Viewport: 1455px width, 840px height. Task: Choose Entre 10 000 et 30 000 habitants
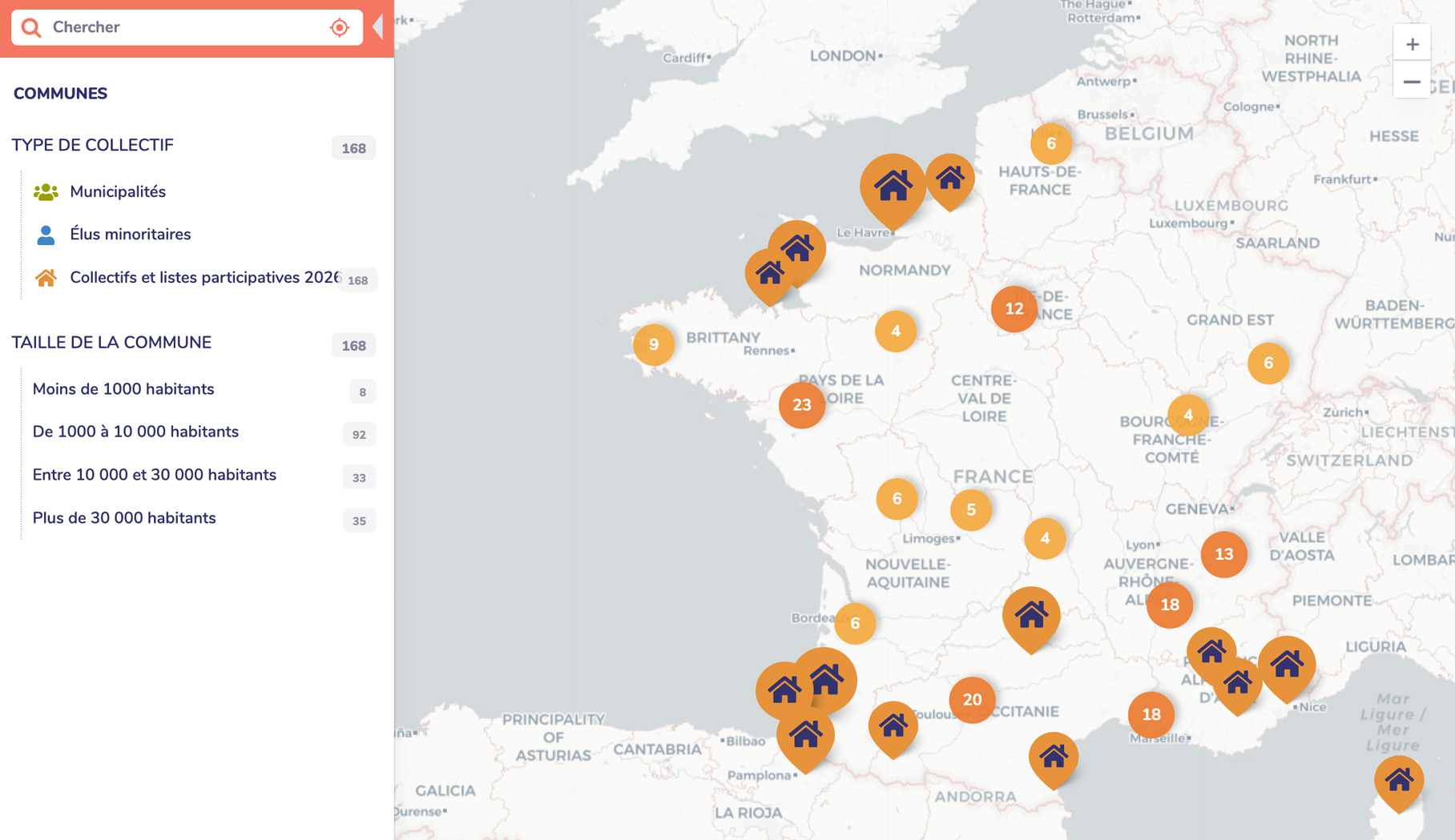154,476
